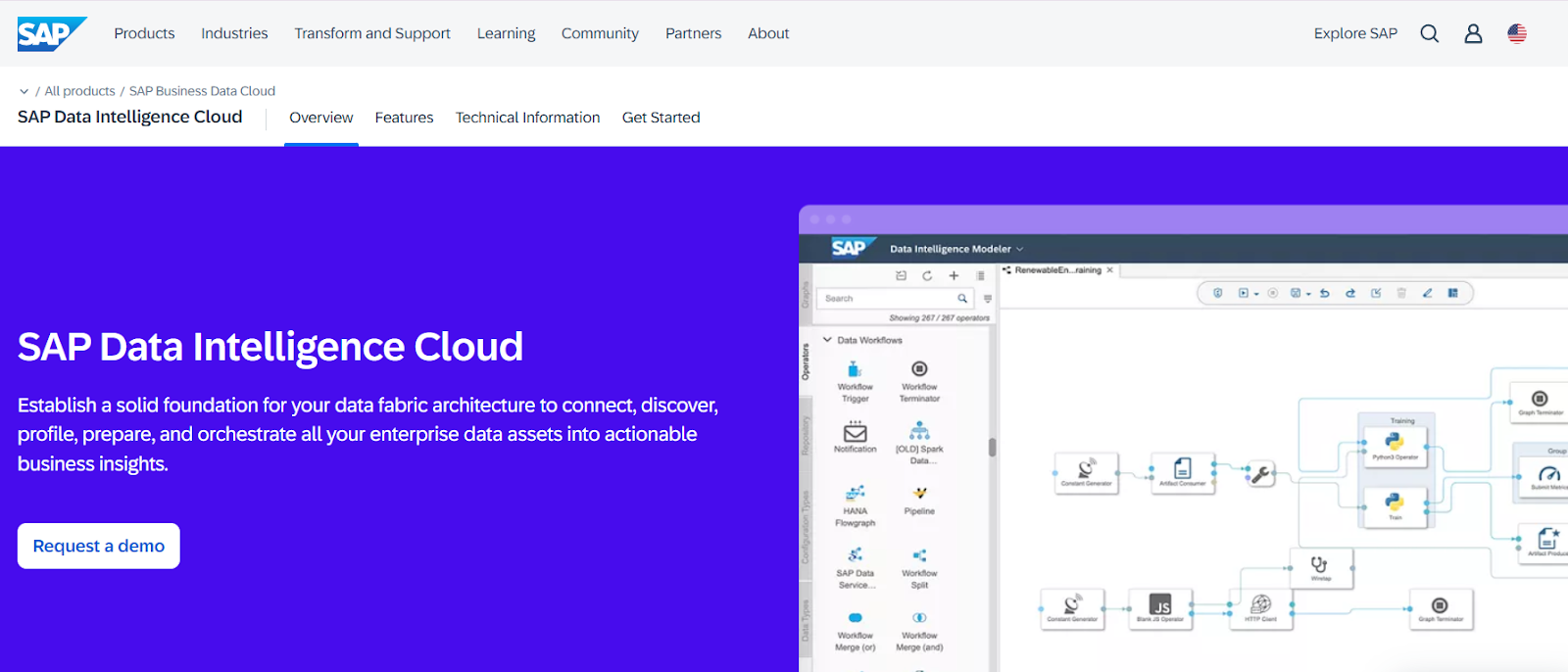
Task: Click the Search field in the Modeler operators panel
Action: [895, 299]
